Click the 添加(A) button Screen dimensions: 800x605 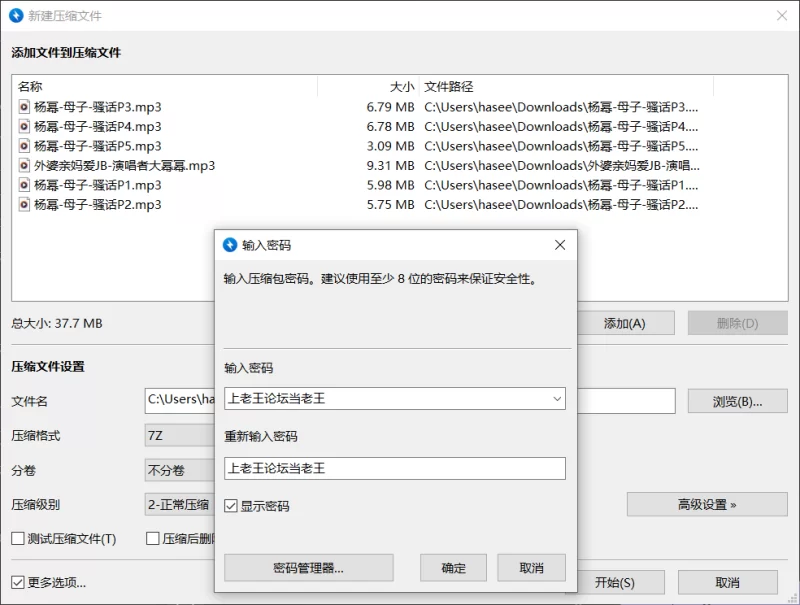point(626,323)
